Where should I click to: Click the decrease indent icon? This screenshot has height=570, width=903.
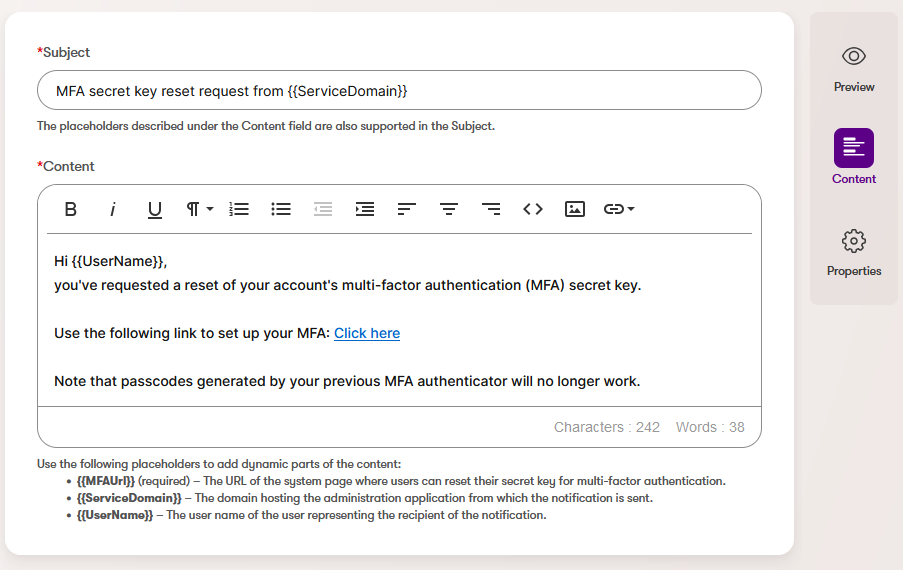[323, 209]
